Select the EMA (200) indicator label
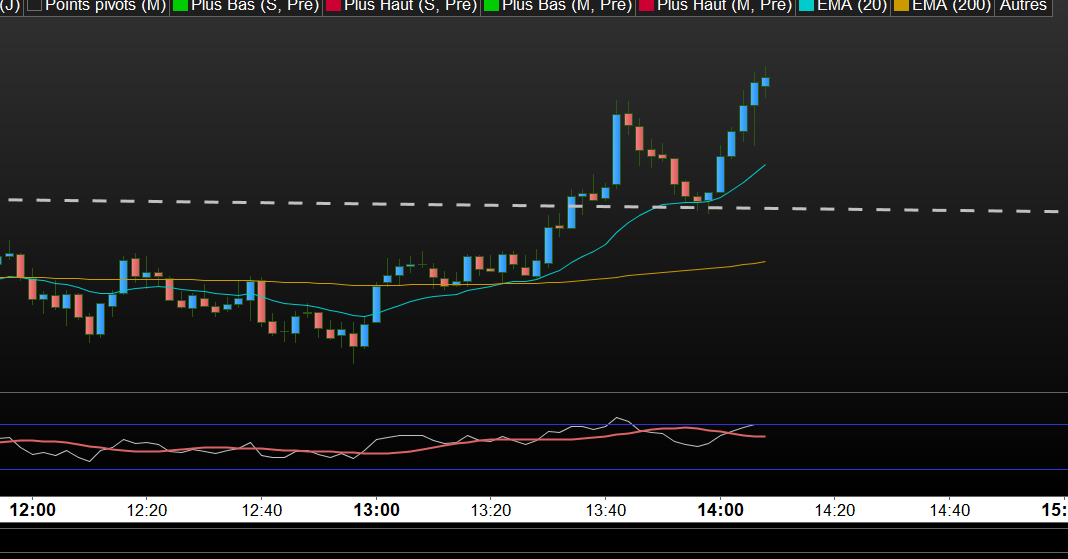Viewport: 1068px width, 559px height. pyautogui.click(x=951, y=5)
